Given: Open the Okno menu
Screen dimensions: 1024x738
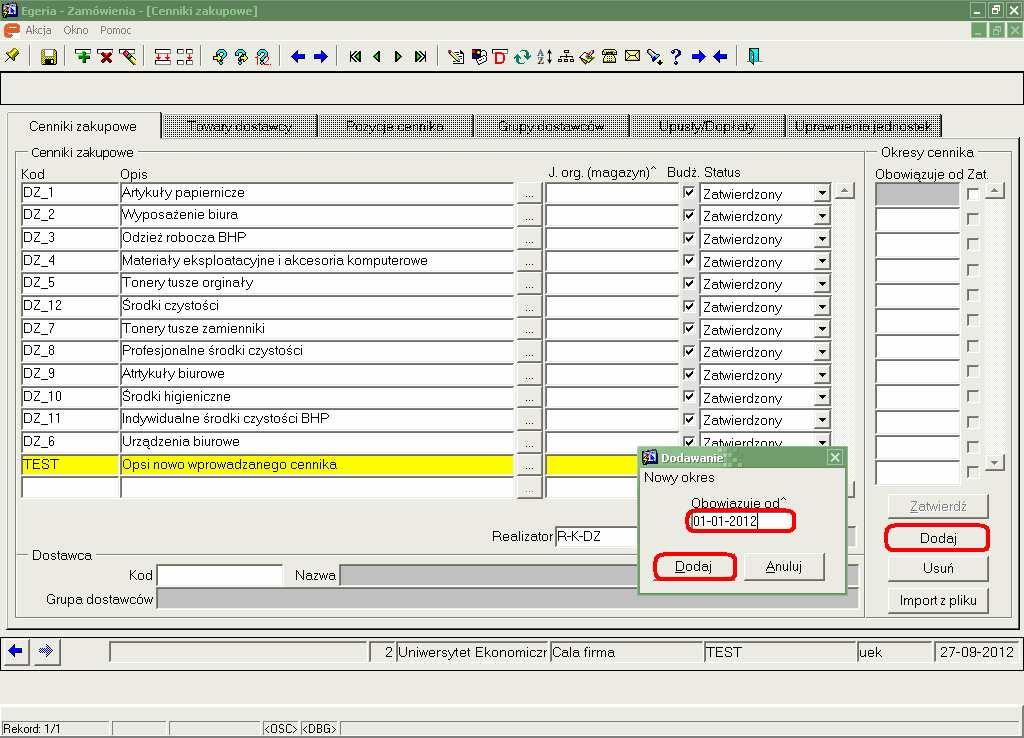Looking at the screenshot, I should [76, 30].
